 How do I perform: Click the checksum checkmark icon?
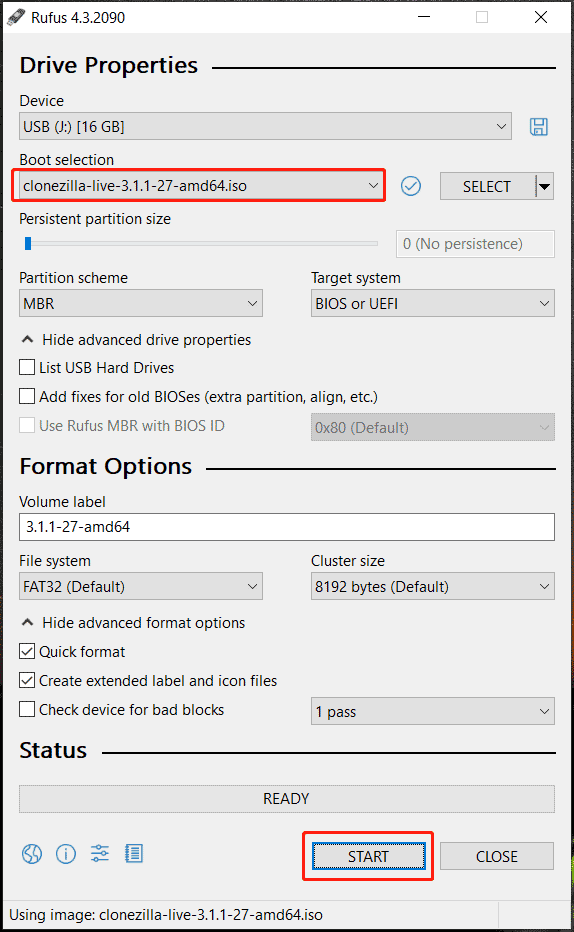coord(411,186)
